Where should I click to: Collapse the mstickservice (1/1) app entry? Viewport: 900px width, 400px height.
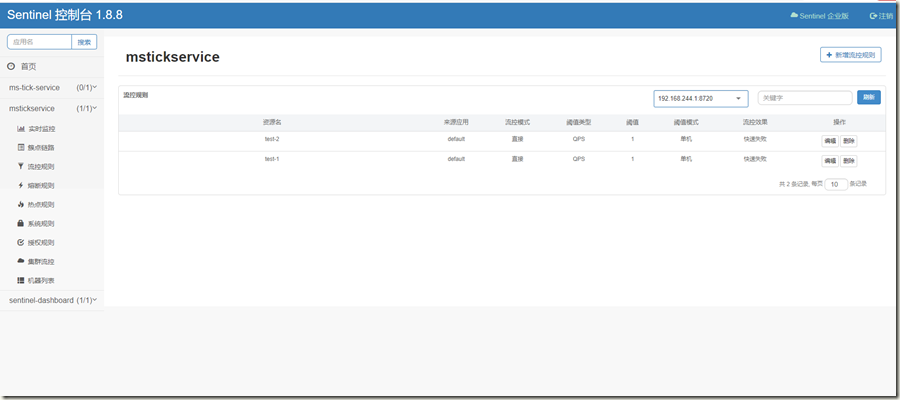tap(52, 108)
